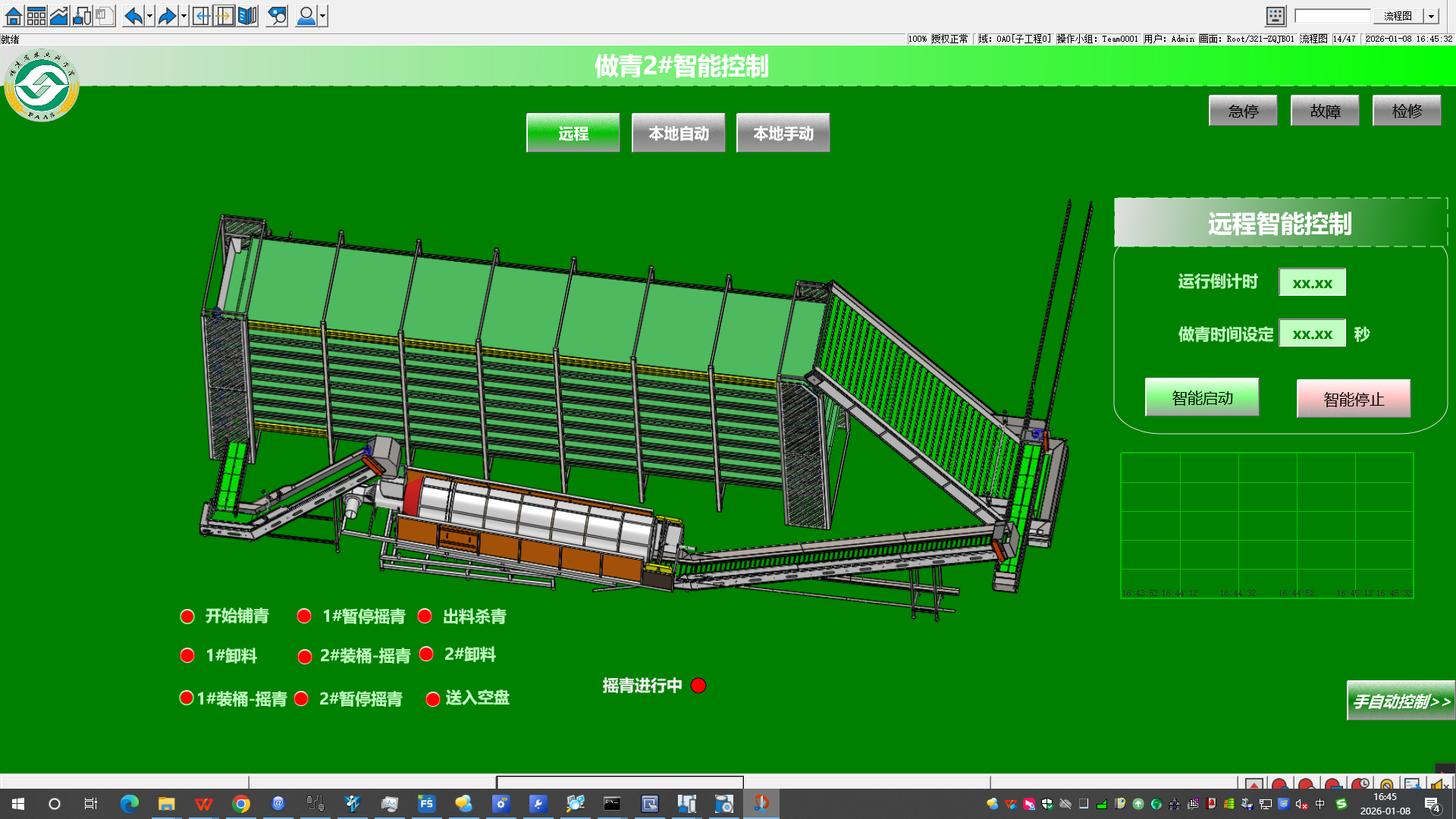1456x819 pixels.
Task: Click the blue back arrow icon
Action: coord(133,16)
